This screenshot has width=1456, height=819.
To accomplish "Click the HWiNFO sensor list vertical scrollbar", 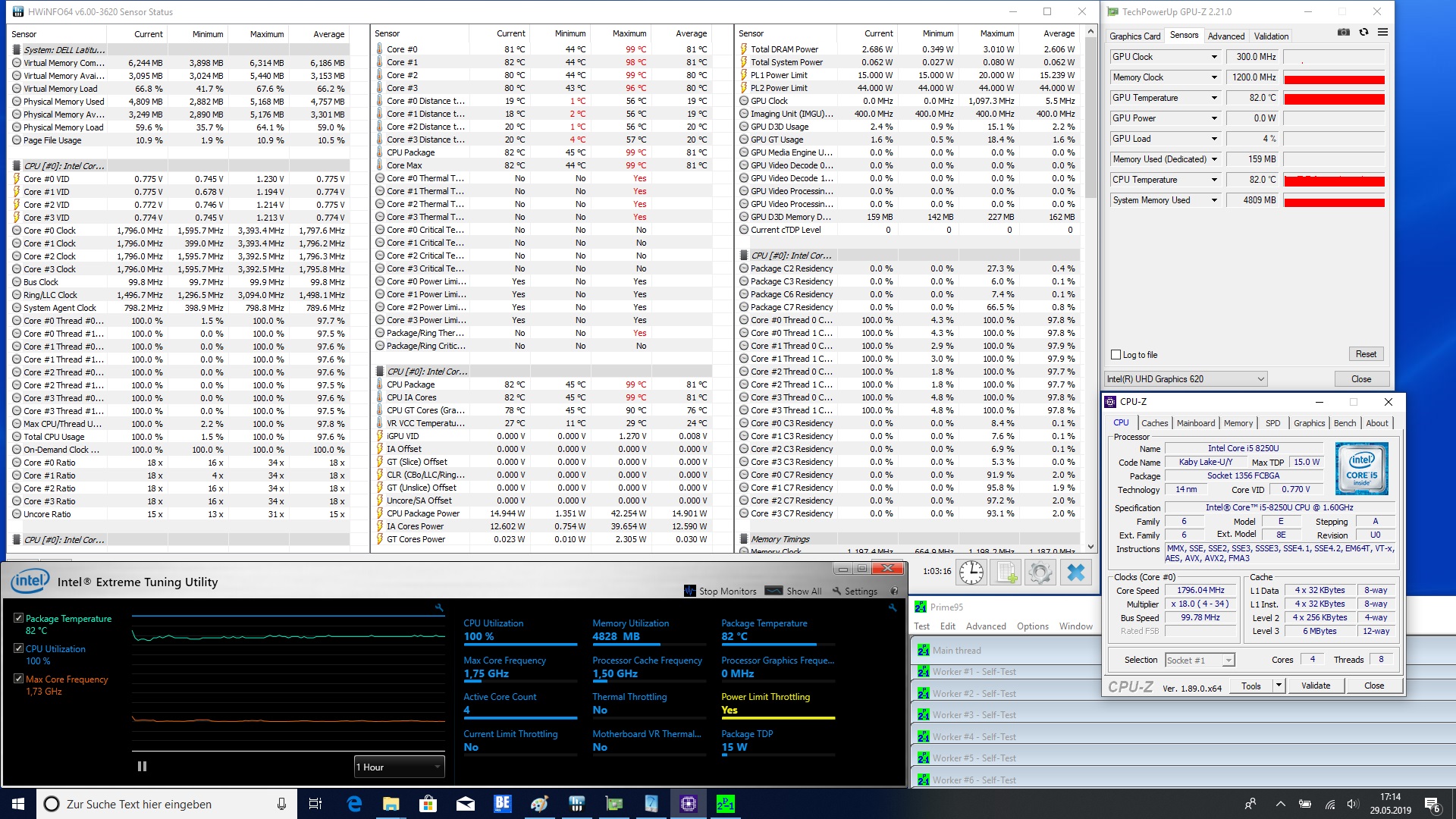I will pyautogui.click(x=1090, y=288).
